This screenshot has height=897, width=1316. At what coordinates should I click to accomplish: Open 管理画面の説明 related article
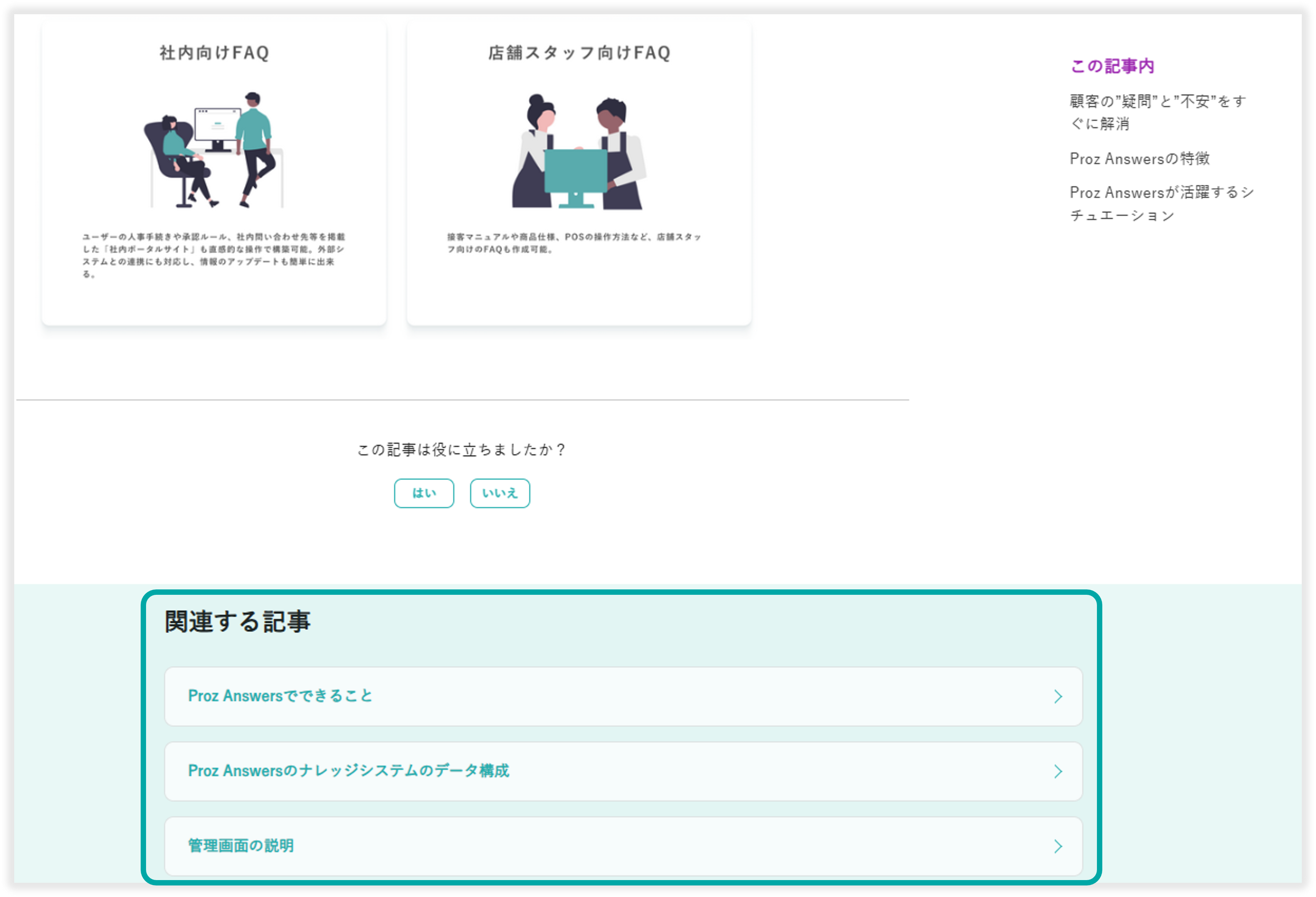pyautogui.click(x=241, y=845)
